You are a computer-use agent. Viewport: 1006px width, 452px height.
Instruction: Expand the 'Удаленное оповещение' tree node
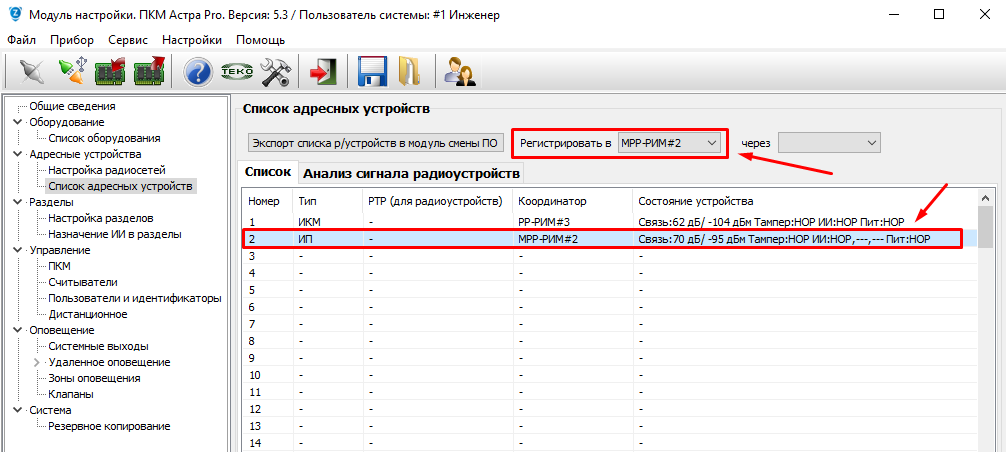38,362
